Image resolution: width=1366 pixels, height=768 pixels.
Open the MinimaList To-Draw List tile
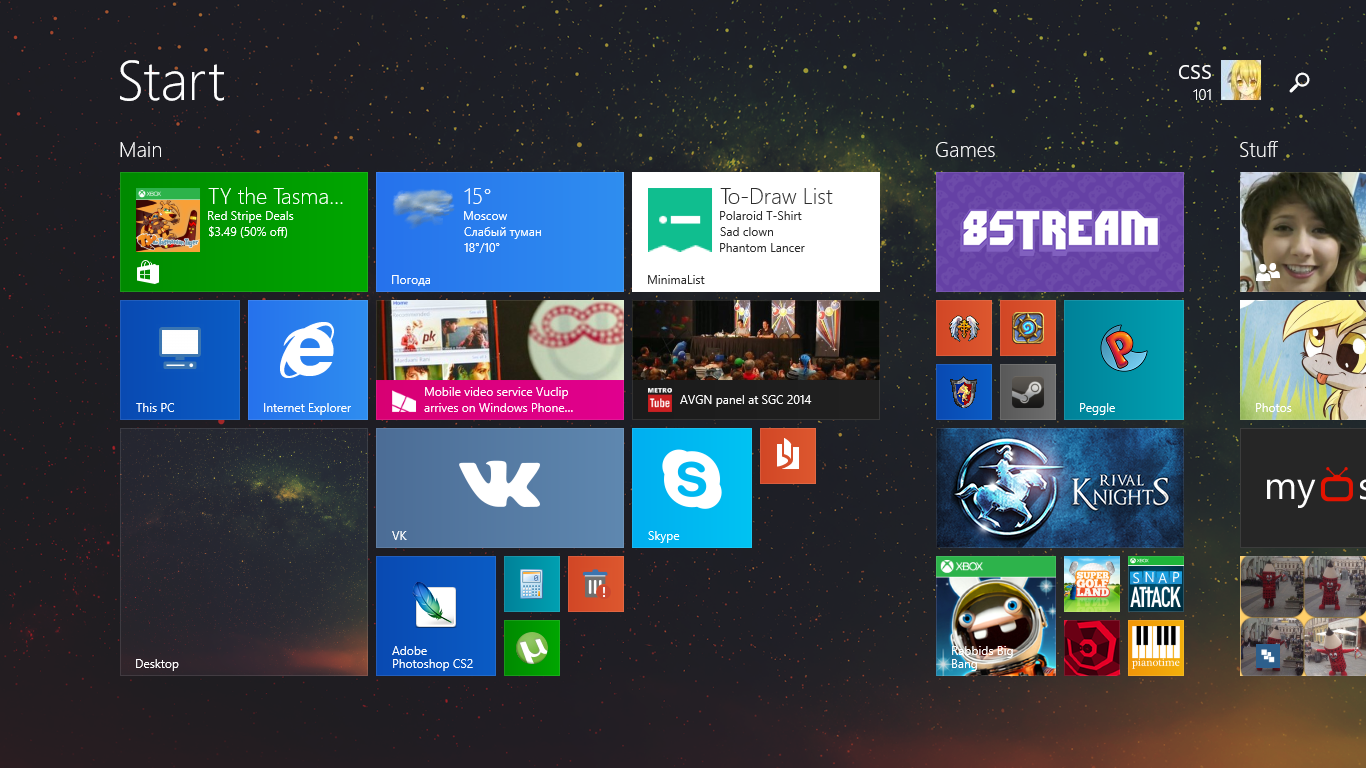point(756,232)
